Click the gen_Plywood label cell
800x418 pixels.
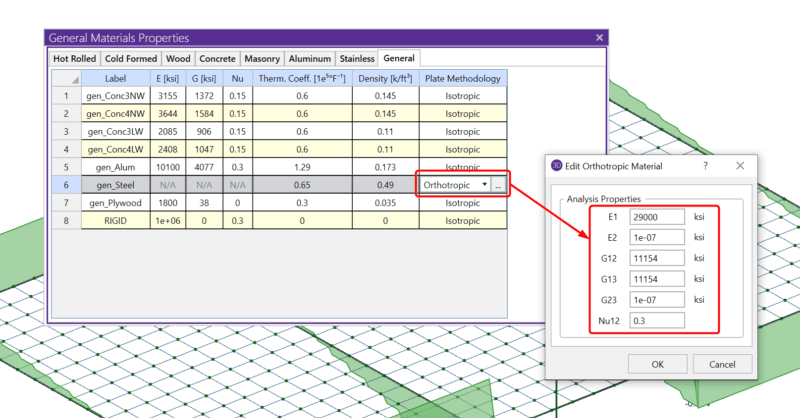tap(111, 203)
